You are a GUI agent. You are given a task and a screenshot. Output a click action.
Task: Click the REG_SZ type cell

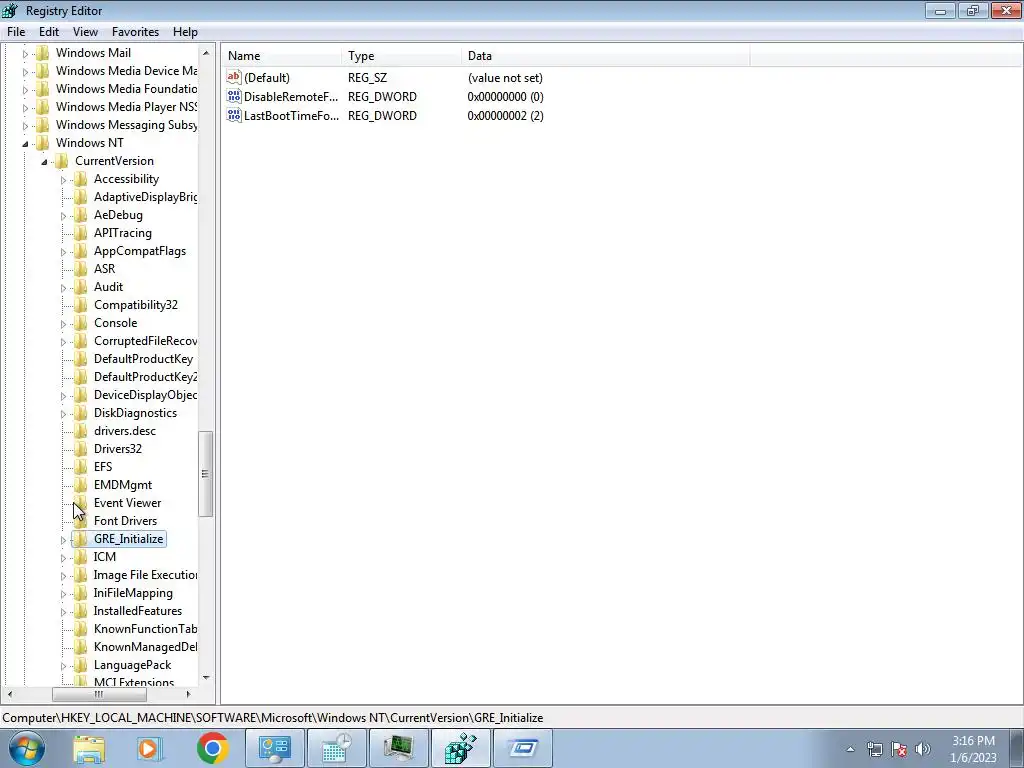click(x=368, y=78)
